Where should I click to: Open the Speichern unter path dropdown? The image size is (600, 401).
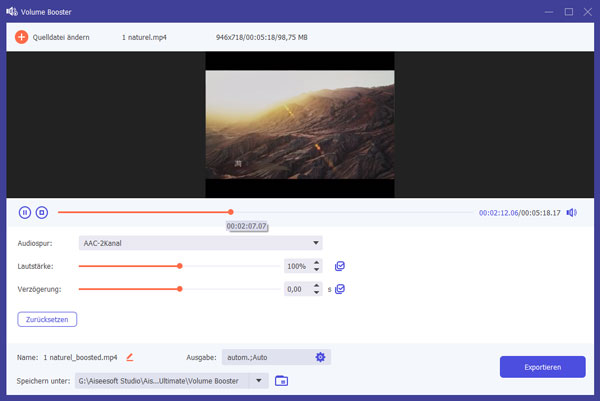click(x=260, y=380)
